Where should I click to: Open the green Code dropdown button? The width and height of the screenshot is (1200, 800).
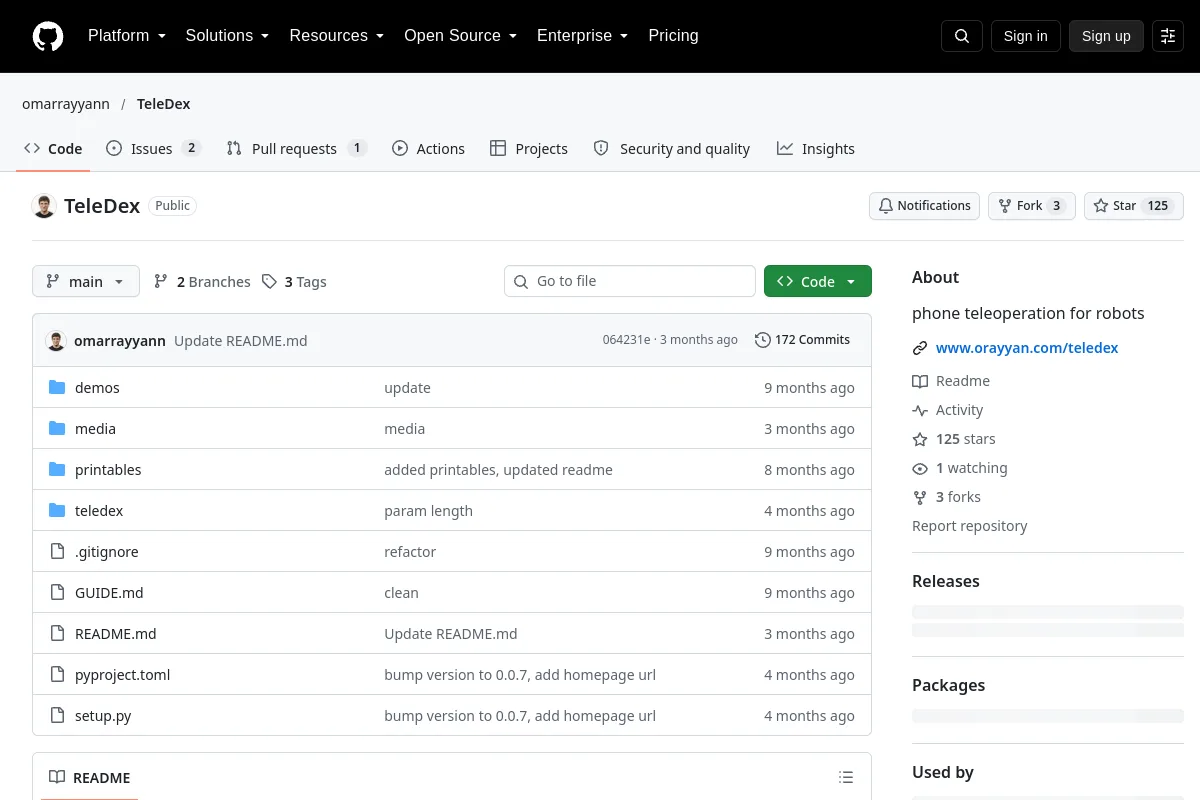coord(818,281)
